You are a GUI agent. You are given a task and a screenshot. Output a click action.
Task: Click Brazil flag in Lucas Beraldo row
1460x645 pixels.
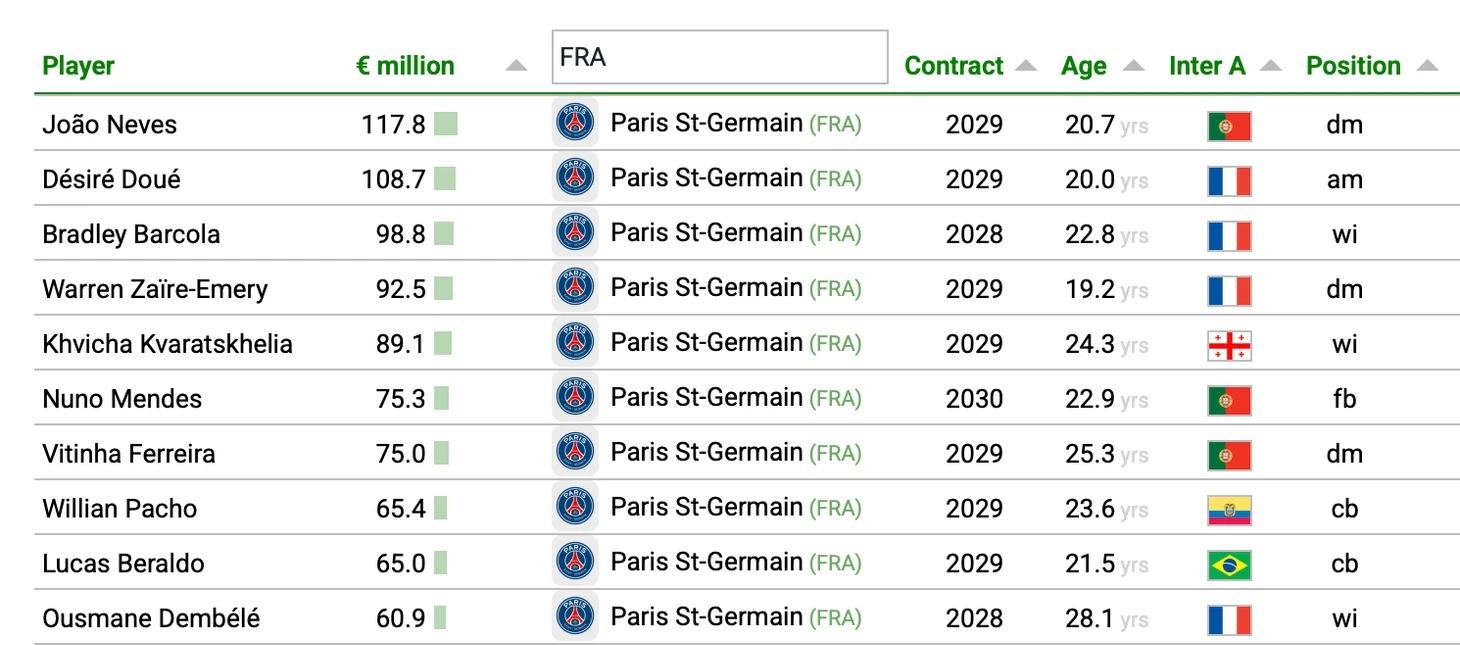pos(1229,565)
